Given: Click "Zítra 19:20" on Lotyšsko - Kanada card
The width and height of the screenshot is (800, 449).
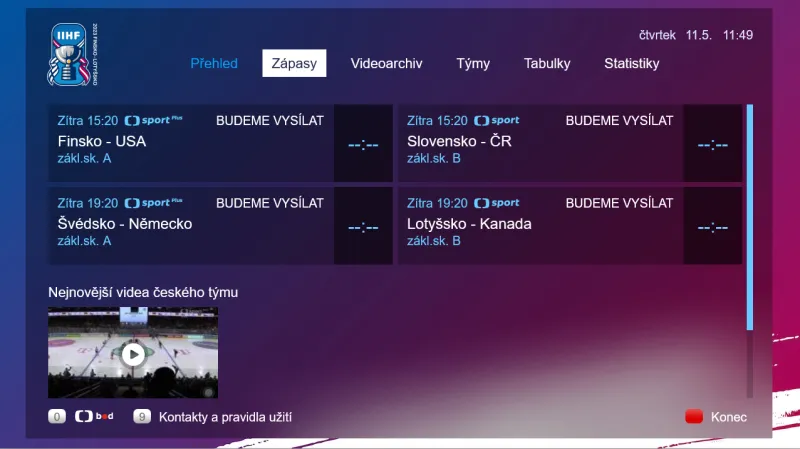Looking at the screenshot, I should point(437,204).
